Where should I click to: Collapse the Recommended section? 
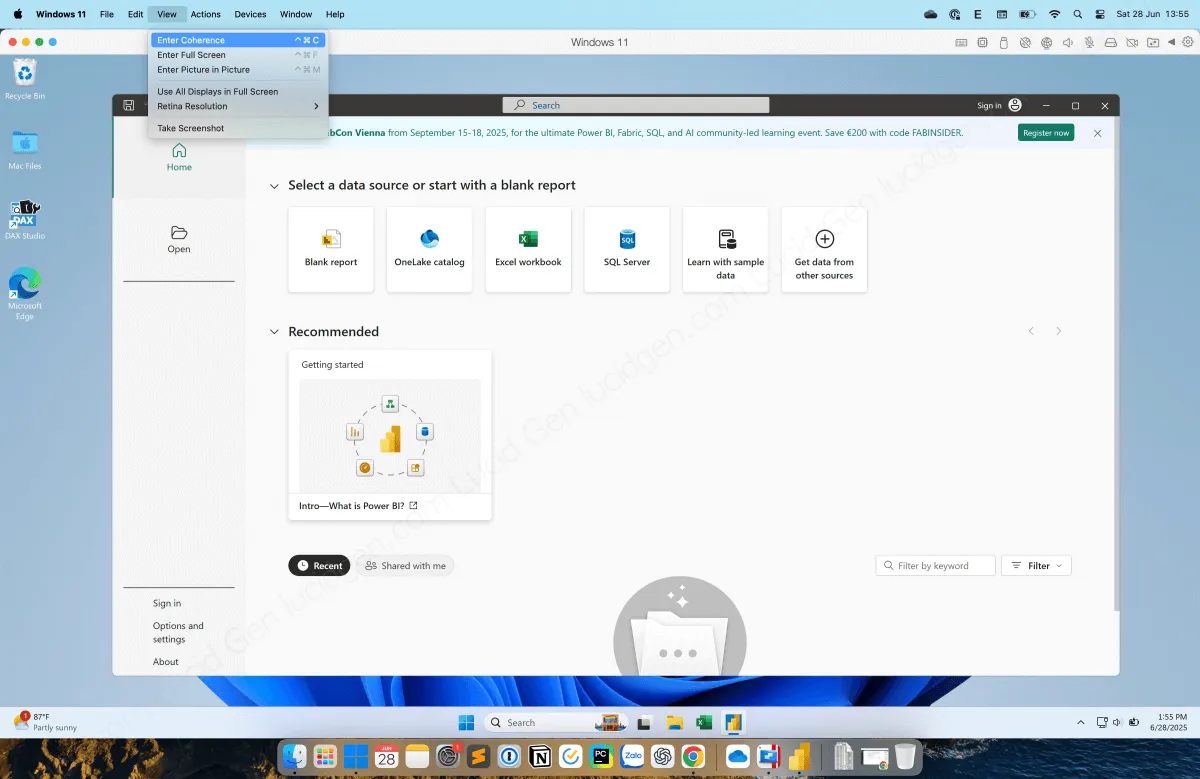click(x=274, y=332)
